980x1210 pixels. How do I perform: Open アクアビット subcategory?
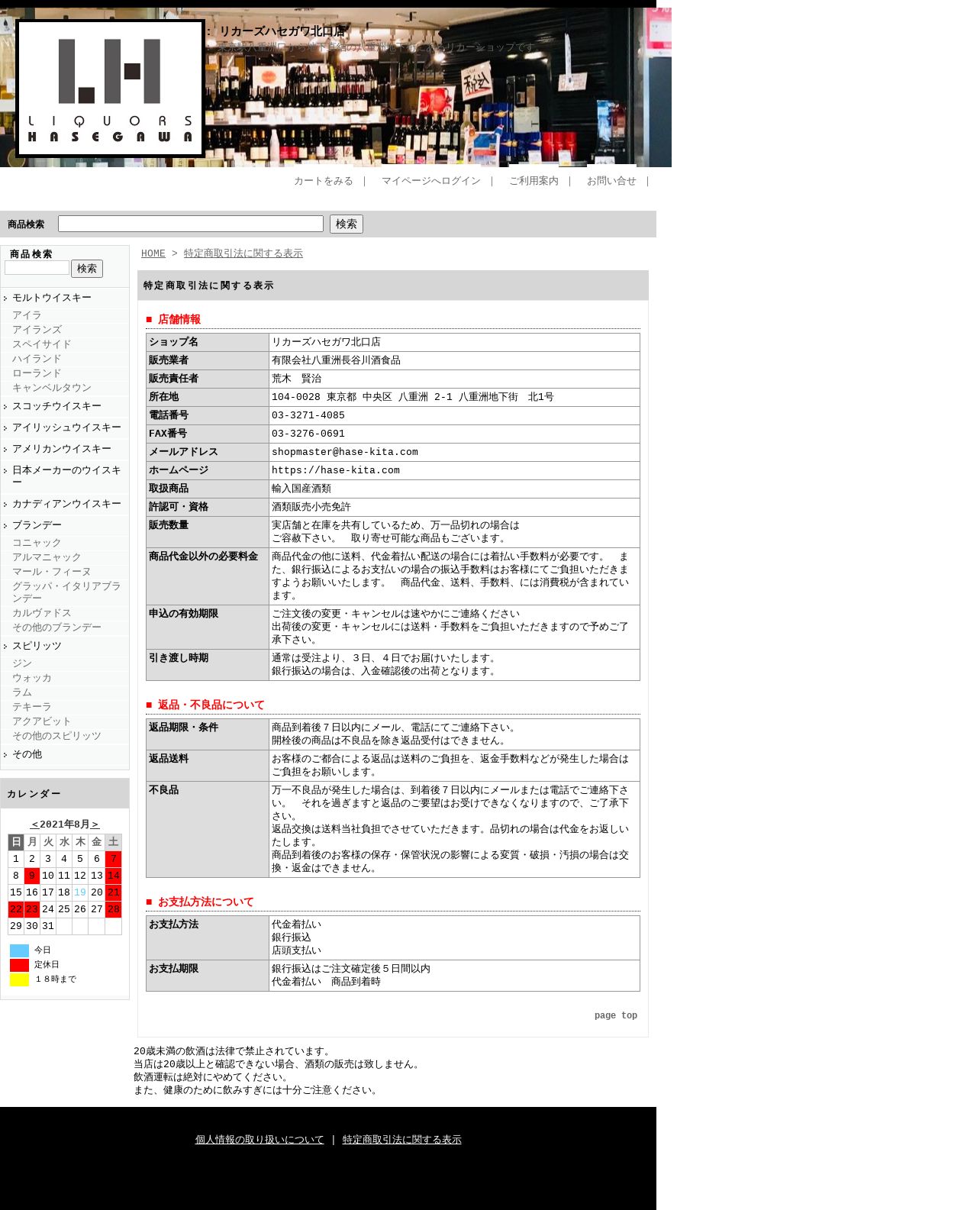coord(42,721)
